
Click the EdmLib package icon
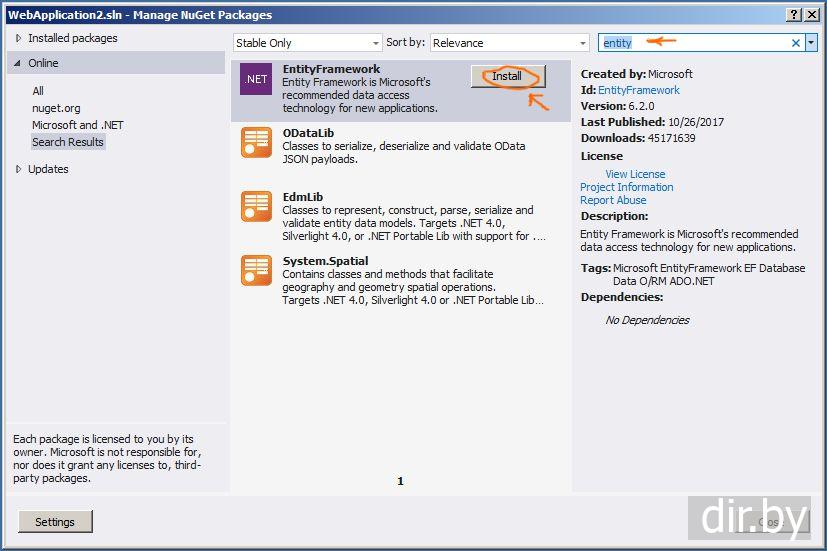click(256, 206)
